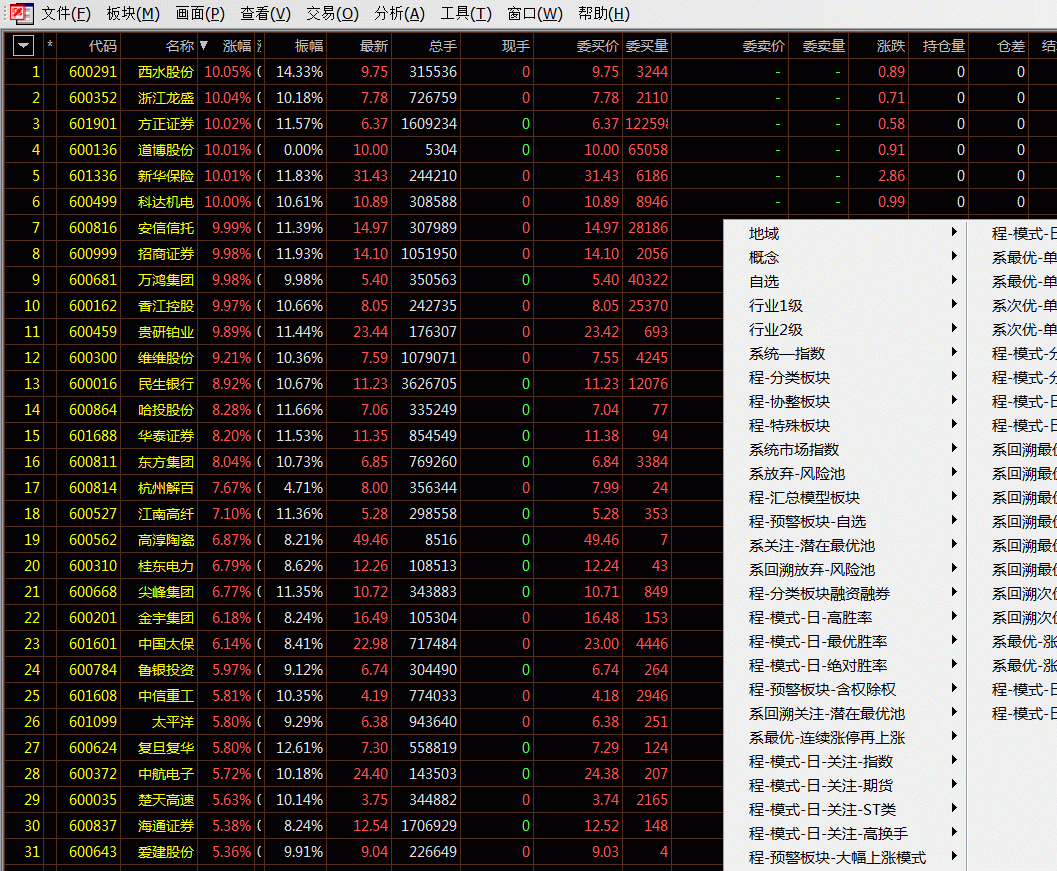Expand the 自选 submenu
Screen dimensions: 1057x871
845,281
